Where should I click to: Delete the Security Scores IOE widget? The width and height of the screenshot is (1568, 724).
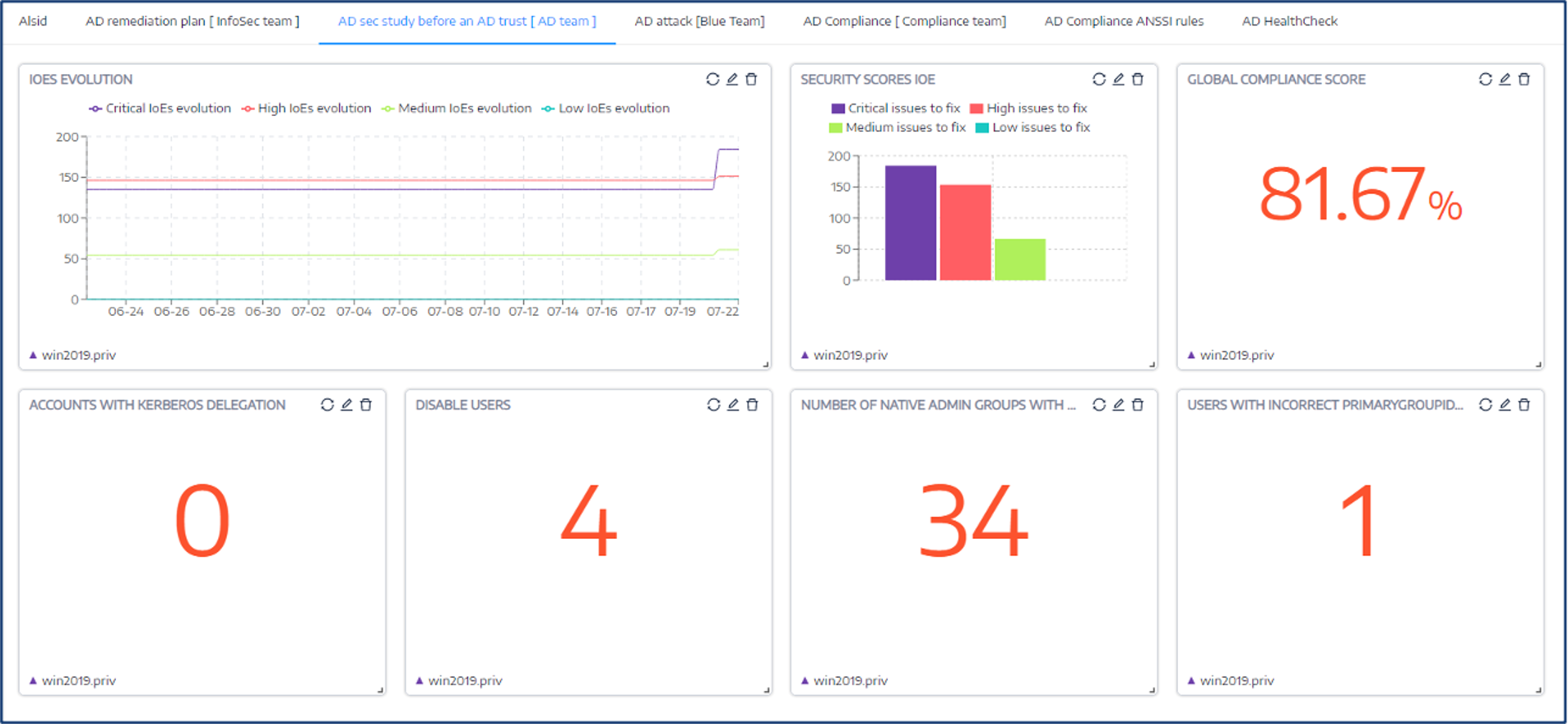tap(1138, 79)
